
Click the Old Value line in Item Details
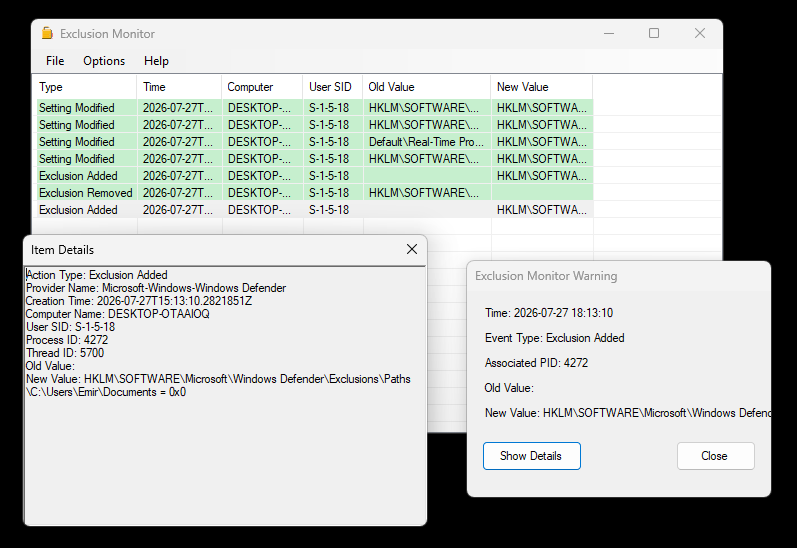50,366
